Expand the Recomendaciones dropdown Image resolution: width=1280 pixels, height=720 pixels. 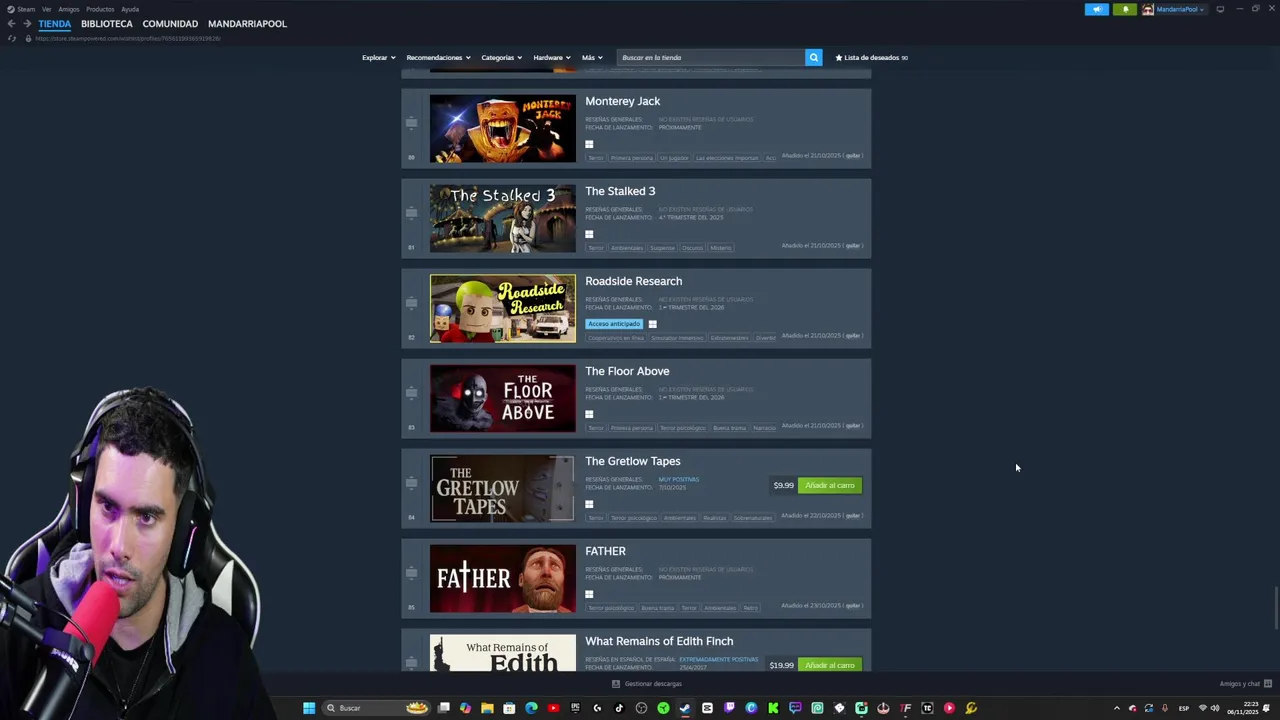click(438, 58)
